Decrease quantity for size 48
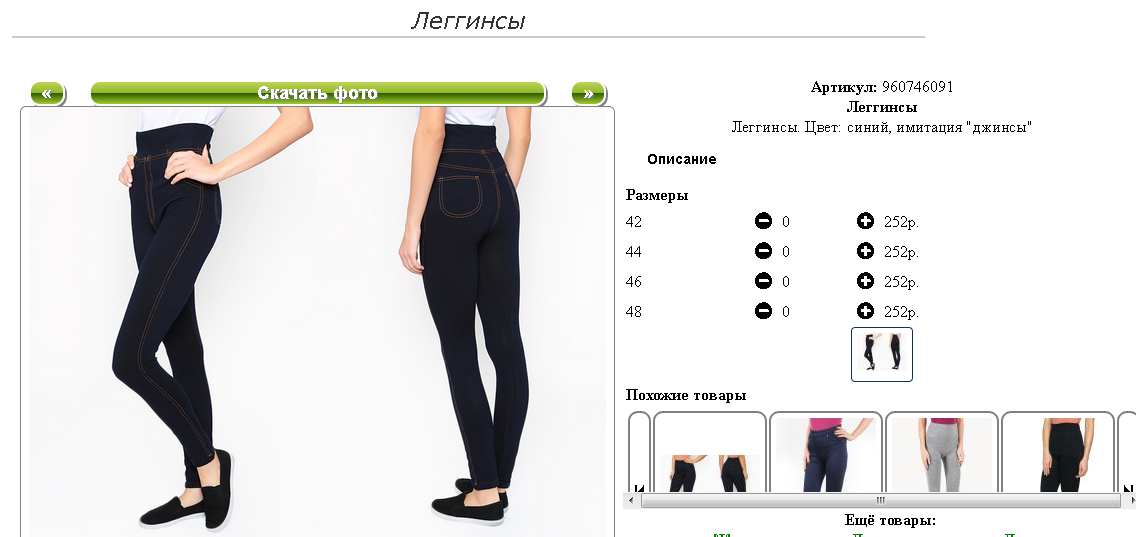1136x537 pixels. click(763, 311)
